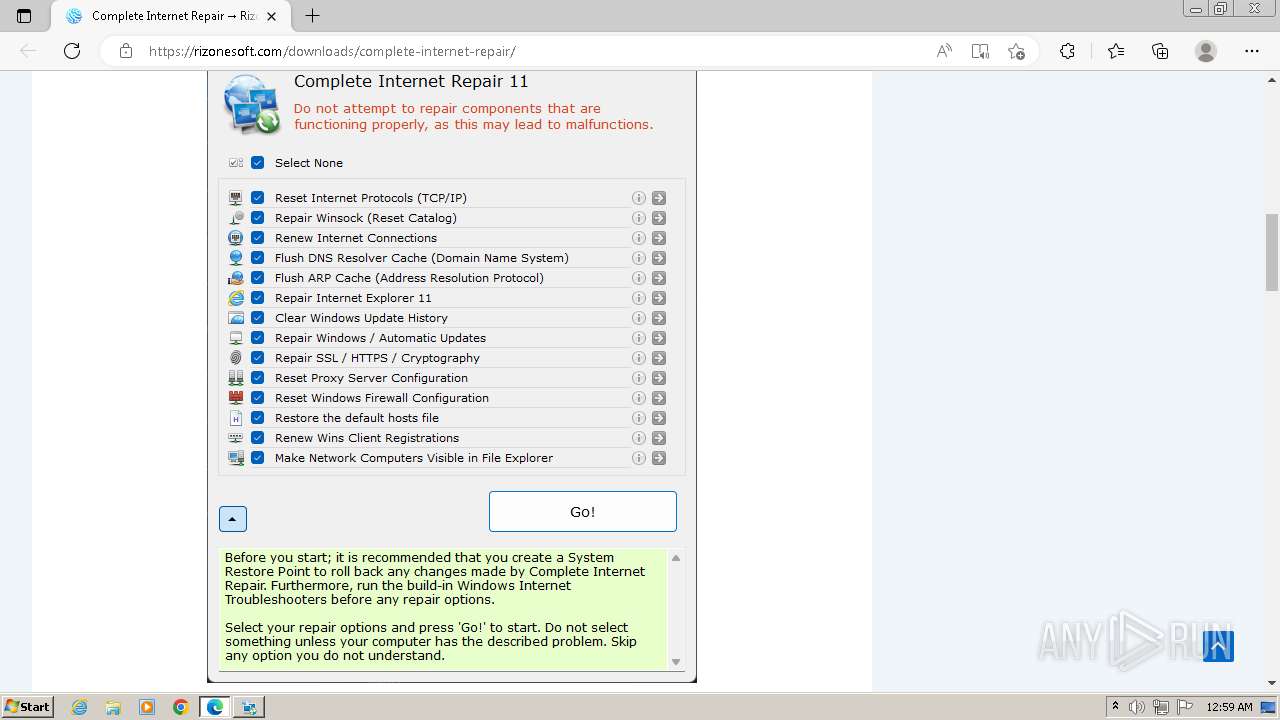
Task: Click the taskbar clock 12:59 AM
Action: 1229,707
